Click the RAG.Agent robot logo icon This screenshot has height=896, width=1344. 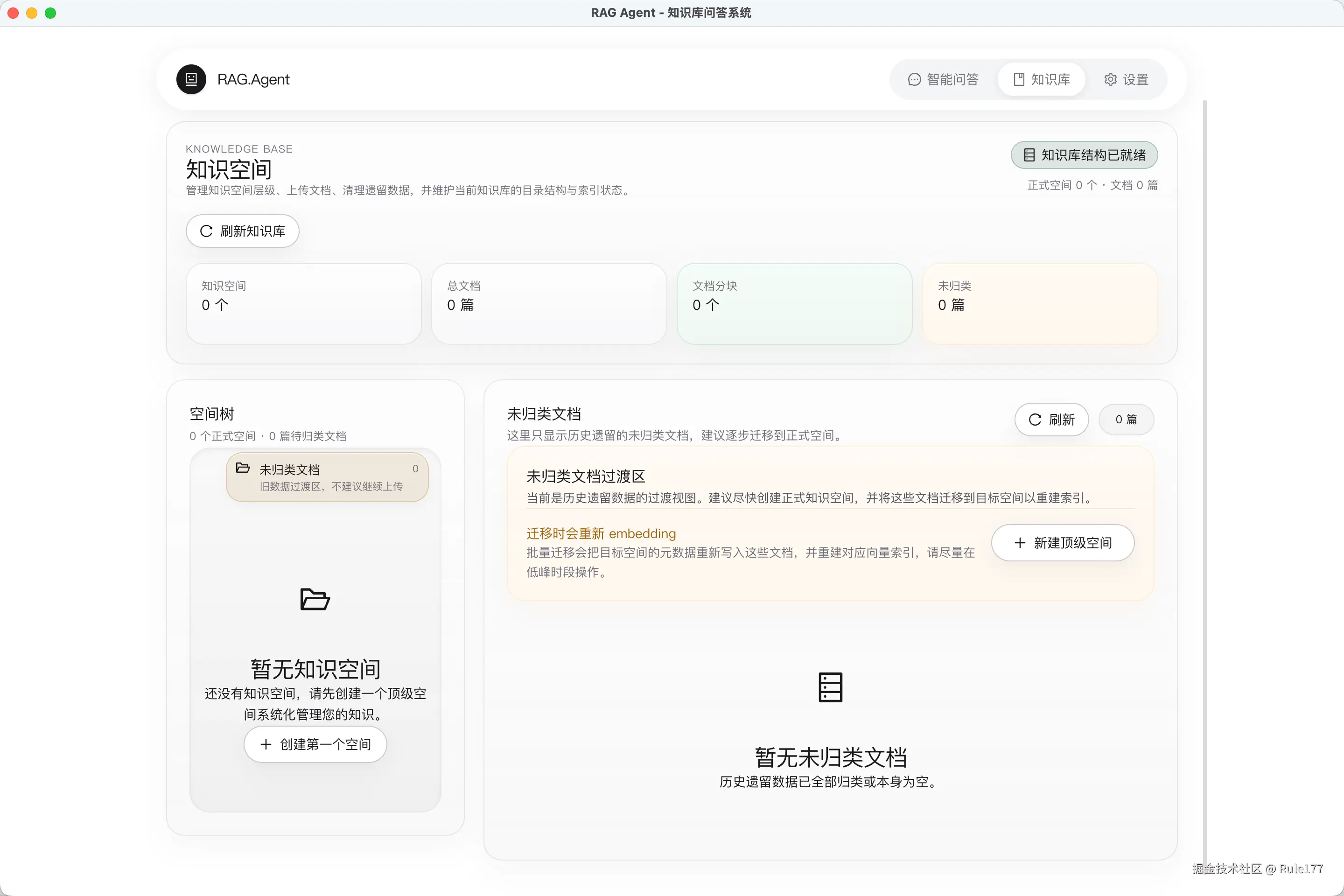191,79
